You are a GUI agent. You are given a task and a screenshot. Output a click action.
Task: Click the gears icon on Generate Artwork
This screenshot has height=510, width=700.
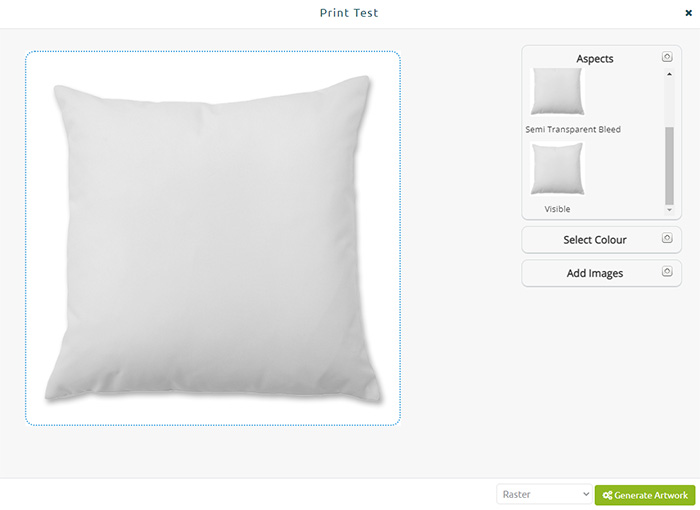click(607, 495)
